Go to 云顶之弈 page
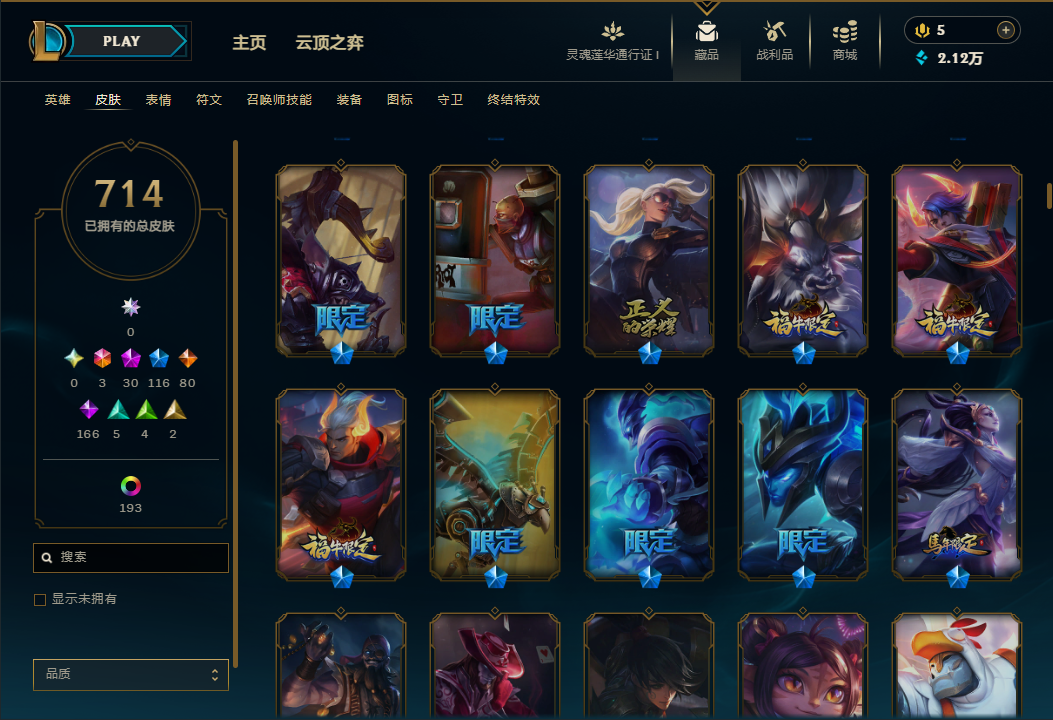 pyautogui.click(x=330, y=42)
